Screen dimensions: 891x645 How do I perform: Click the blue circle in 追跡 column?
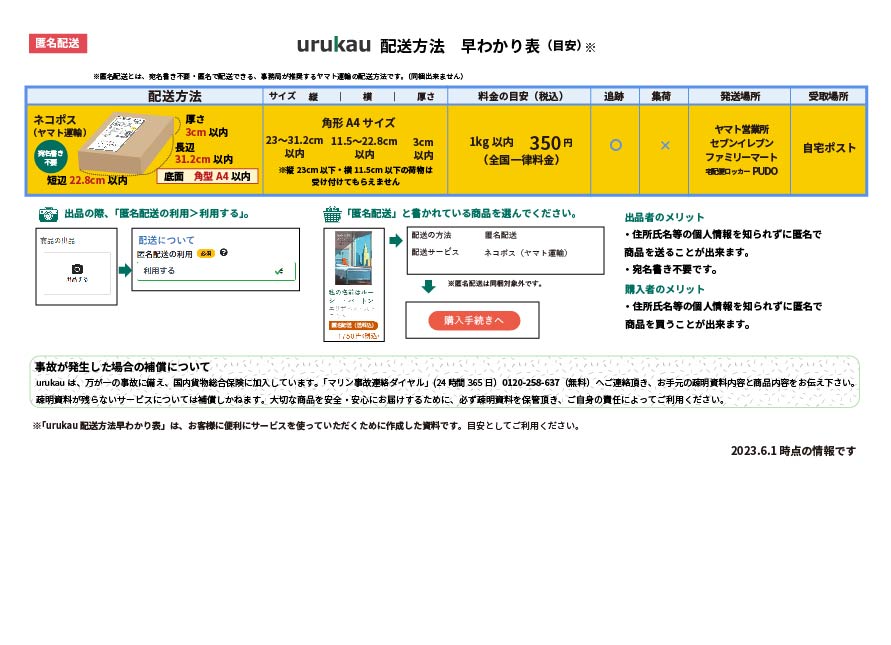pos(615,145)
